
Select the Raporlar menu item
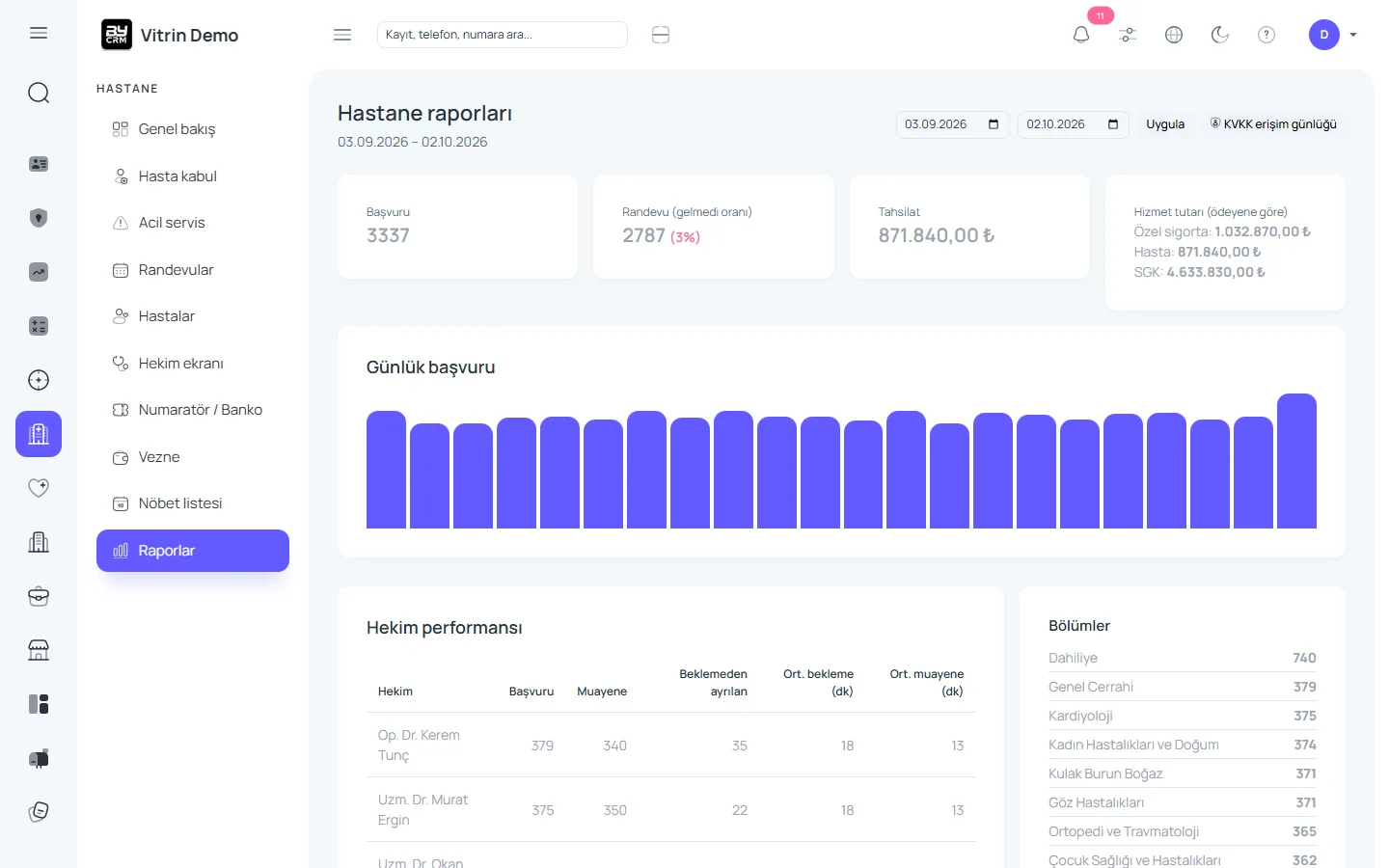(193, 551)
